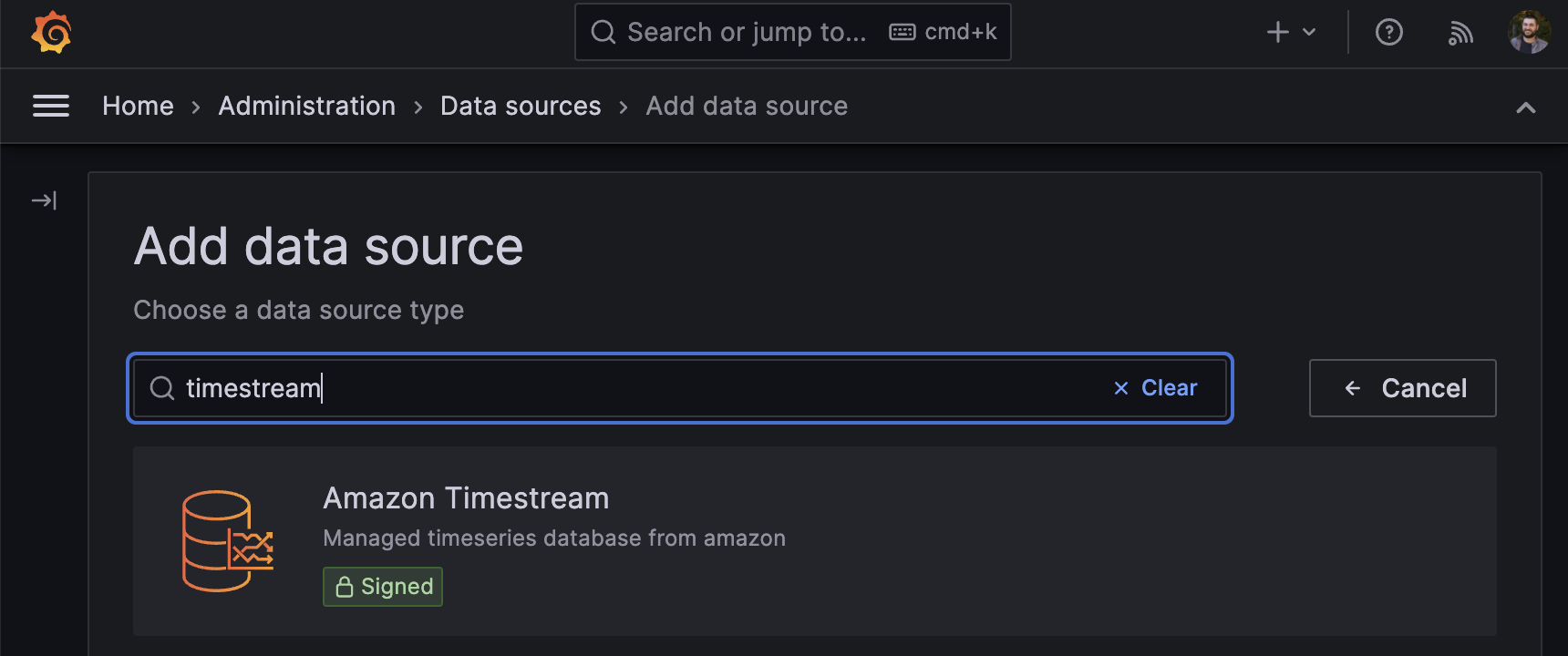Click the Grafana logo icon
The width and height of the screenshot is (1568, 656).
(51, 33)
